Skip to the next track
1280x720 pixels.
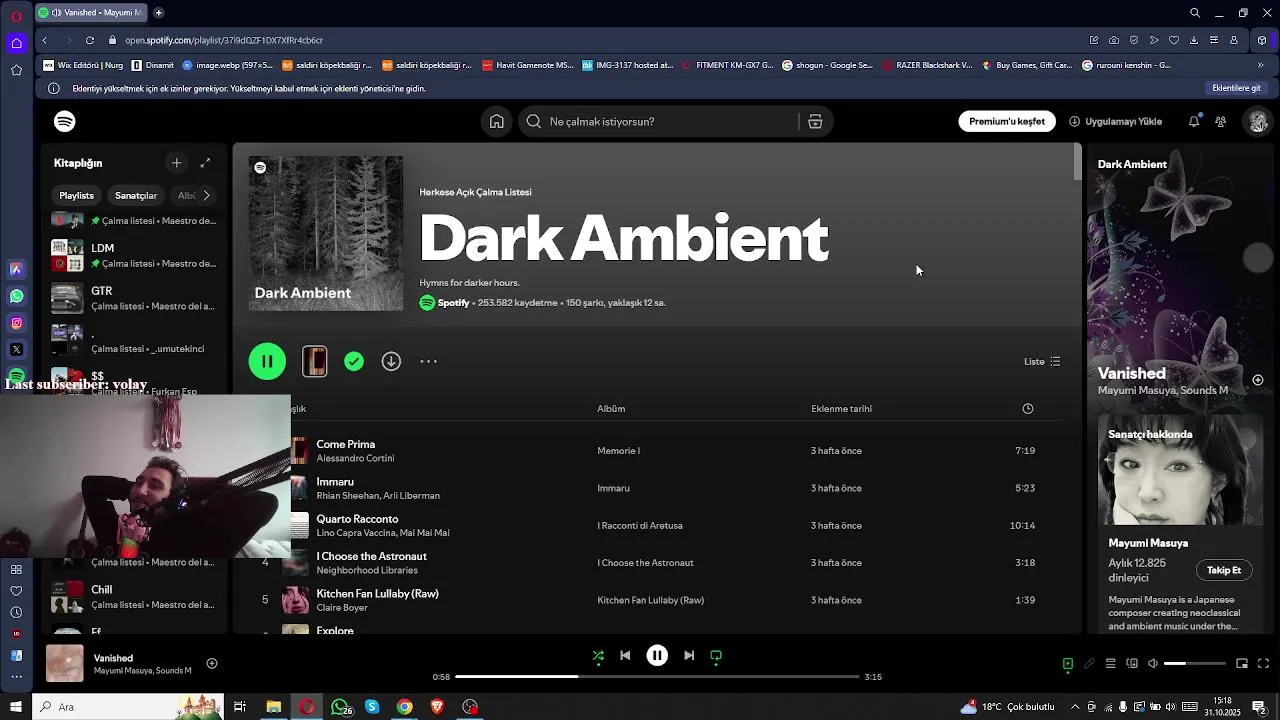(x=689, y=656)
